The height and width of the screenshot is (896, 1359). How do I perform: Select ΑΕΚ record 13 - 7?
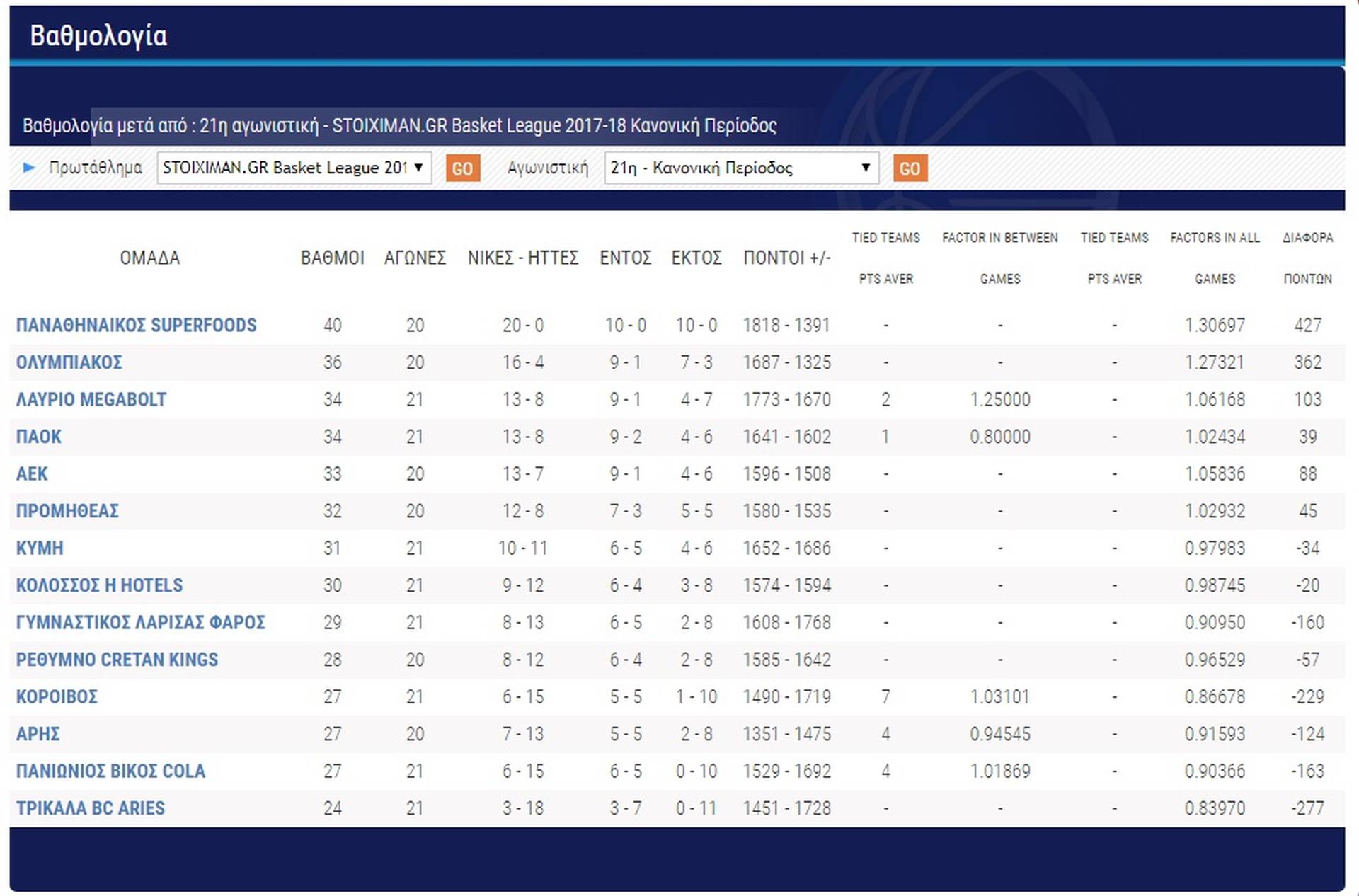(x=523, y=474)
